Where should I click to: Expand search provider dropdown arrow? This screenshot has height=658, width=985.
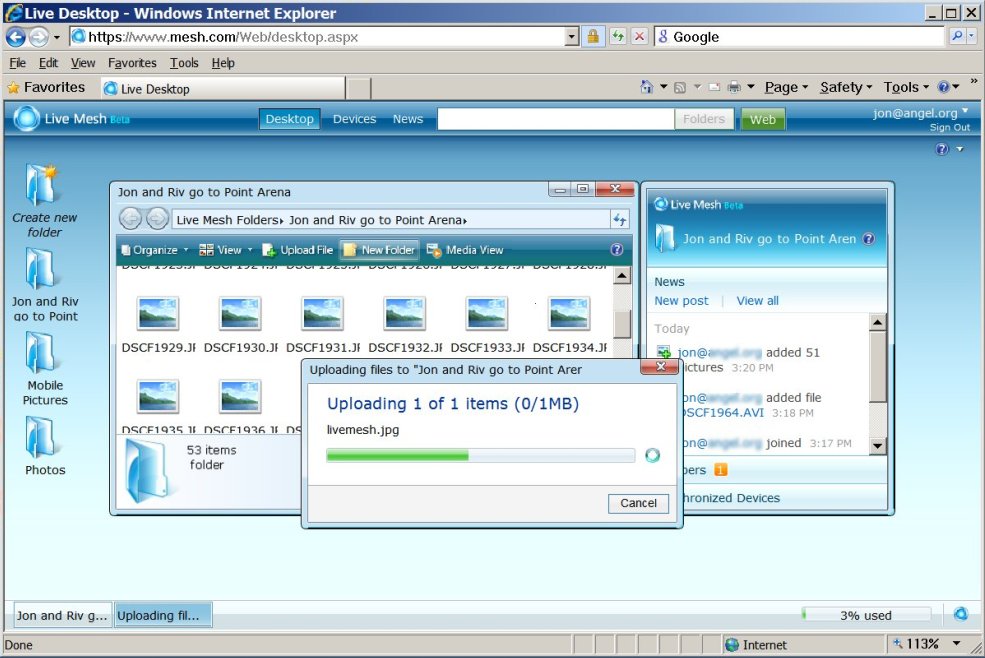click(972, 36)
